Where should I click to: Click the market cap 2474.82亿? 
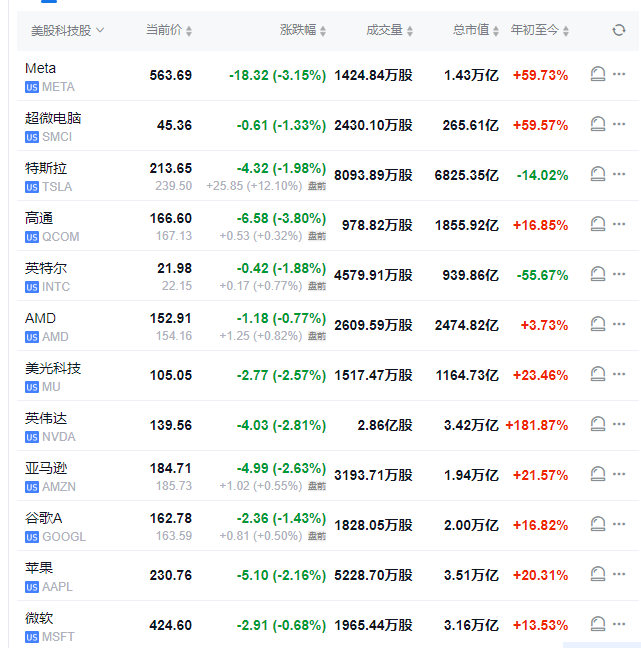click(467, 325)
